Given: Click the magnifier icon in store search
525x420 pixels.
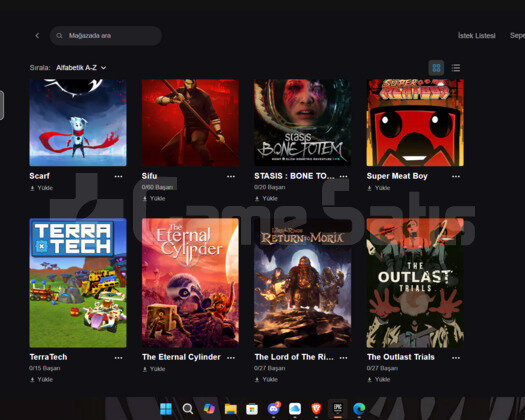Looking at the screenshot, I should click(59, 36).
